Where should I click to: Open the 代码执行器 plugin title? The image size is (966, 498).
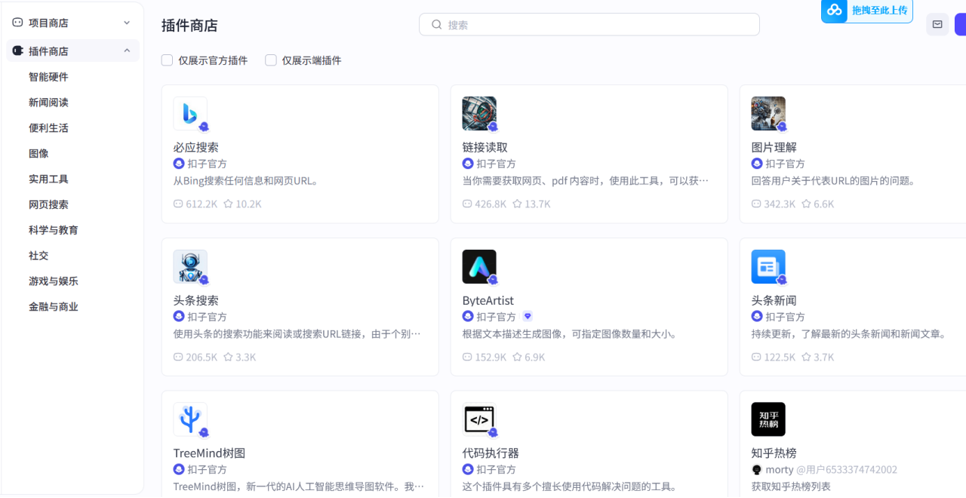tap(490, 453)
